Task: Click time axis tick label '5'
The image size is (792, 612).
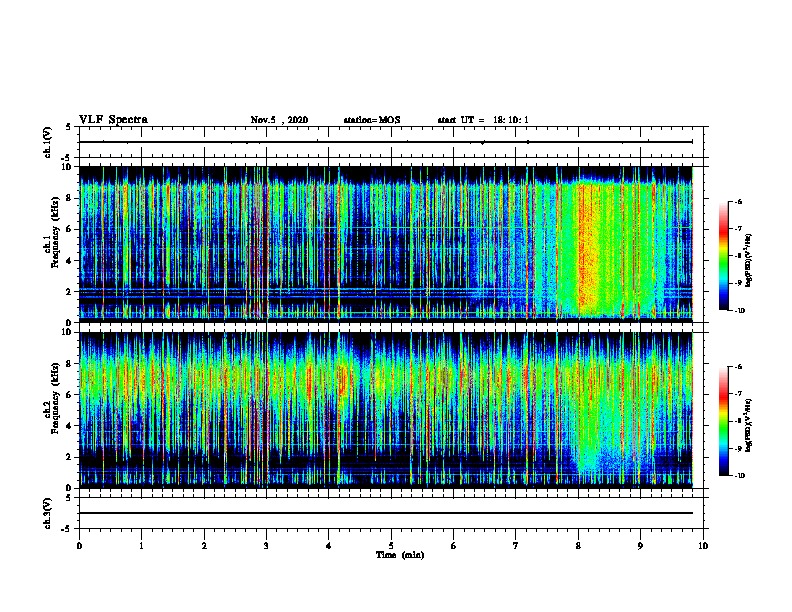Action: tap(391, 546)
